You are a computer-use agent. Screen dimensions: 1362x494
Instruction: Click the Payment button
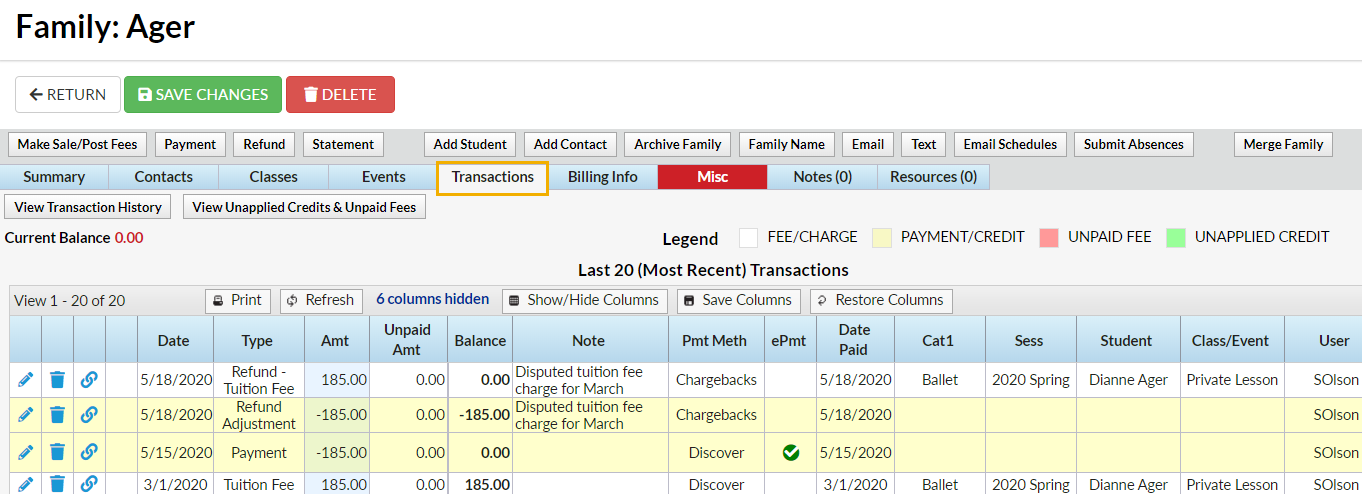click(x=190, y=144)
